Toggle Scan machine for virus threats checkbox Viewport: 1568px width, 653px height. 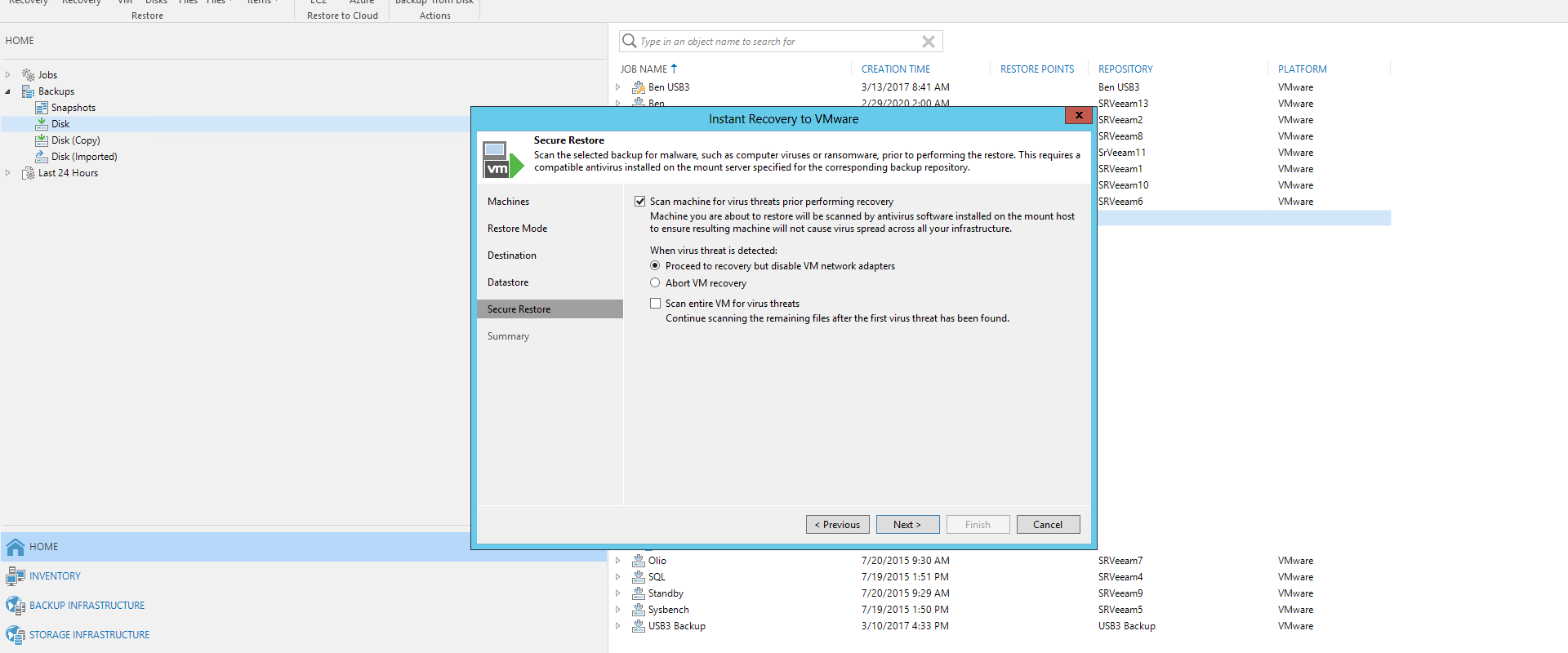[x=639, y=201]
